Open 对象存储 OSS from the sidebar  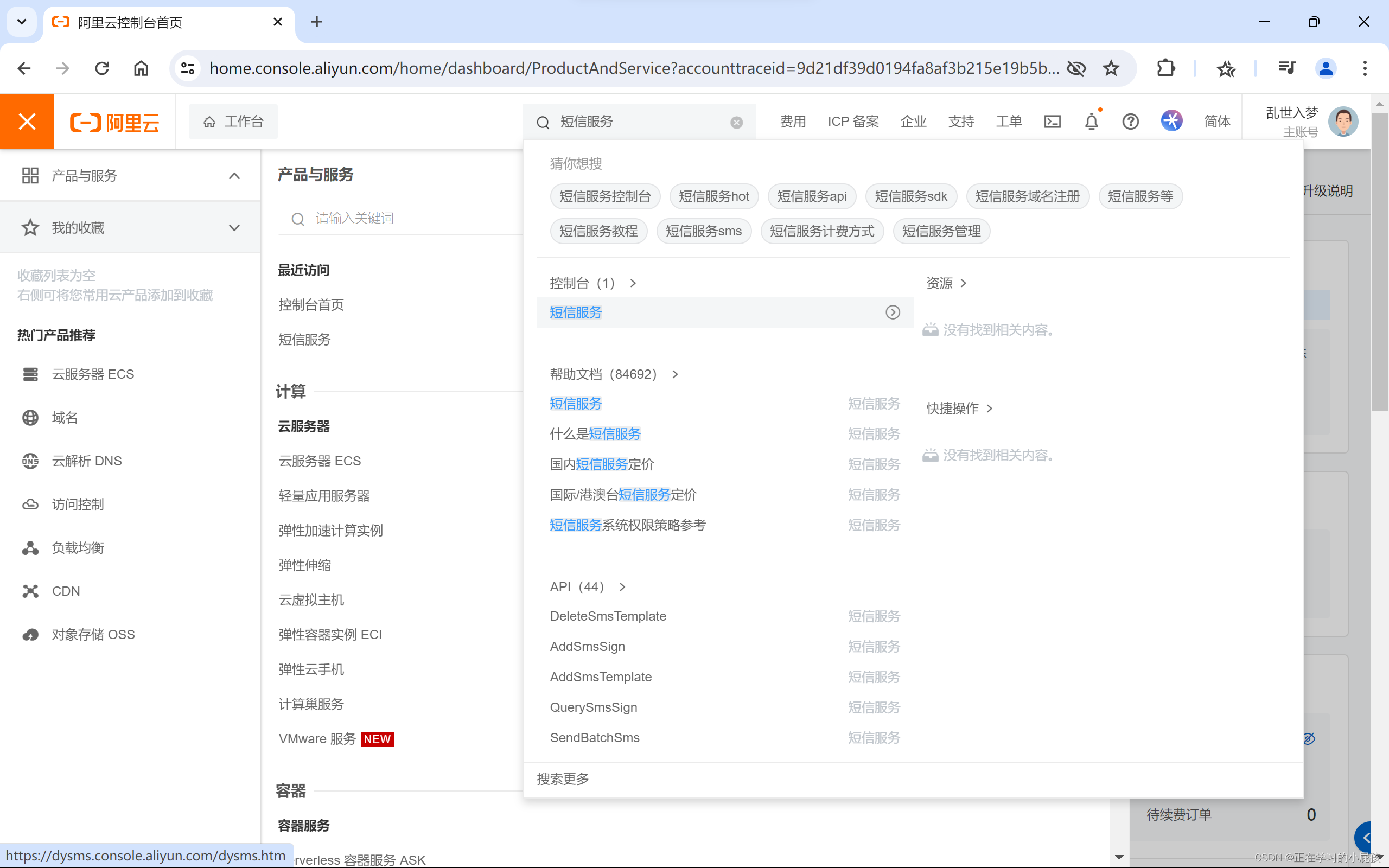pyautogui.click(x=92, y=634)
